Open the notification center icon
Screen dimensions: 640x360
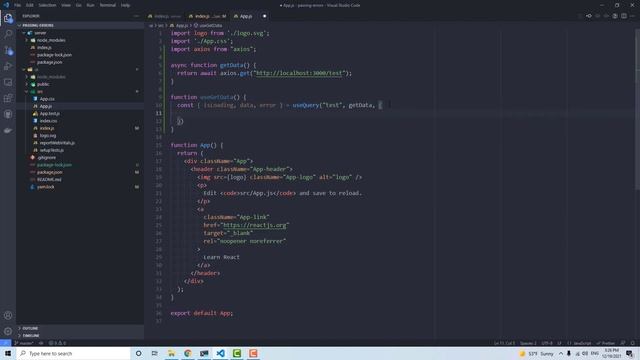click(629, 353)
